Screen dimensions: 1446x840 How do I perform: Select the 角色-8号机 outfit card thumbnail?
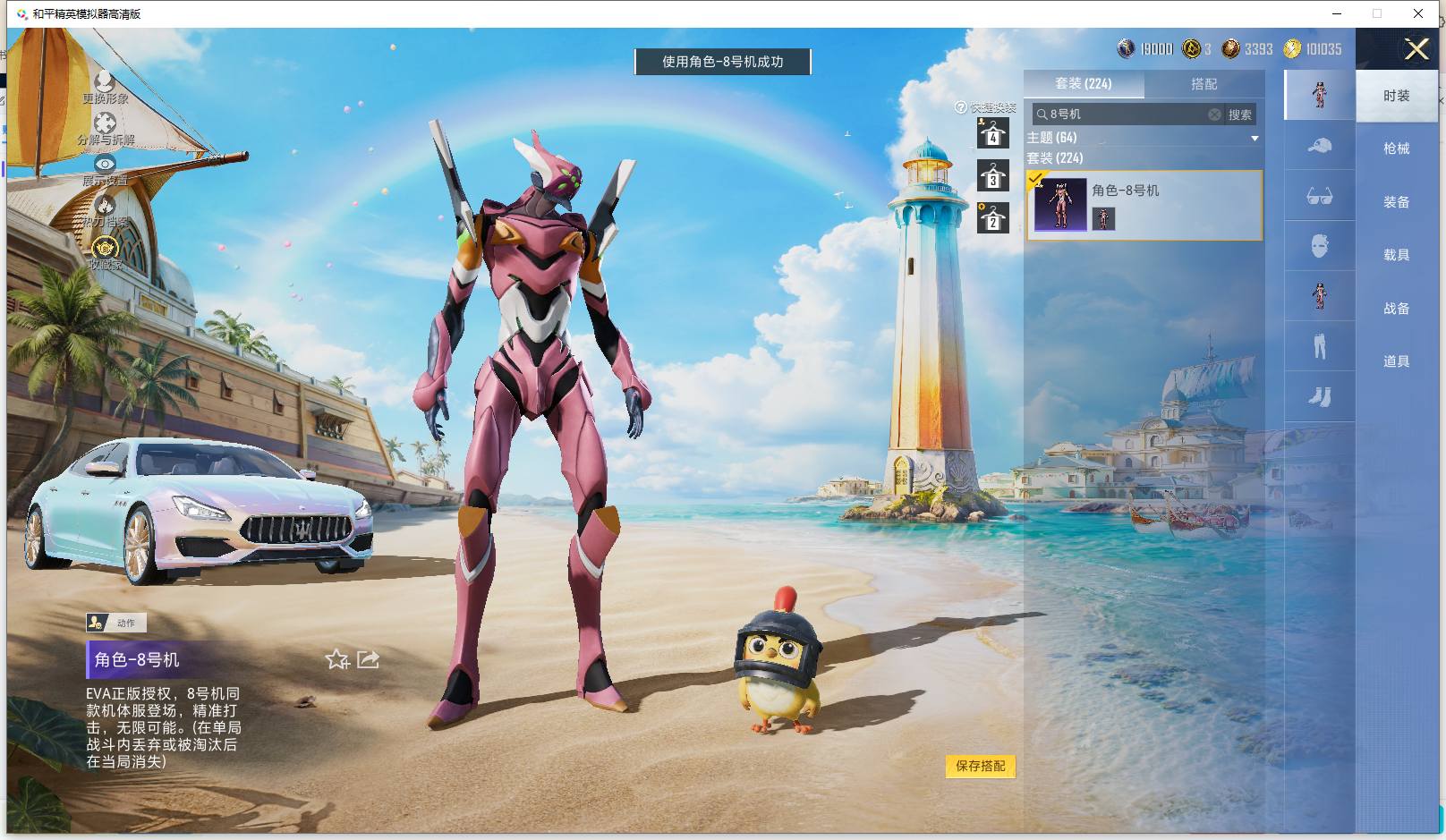pyautogui.click(x=1060, y=205)
